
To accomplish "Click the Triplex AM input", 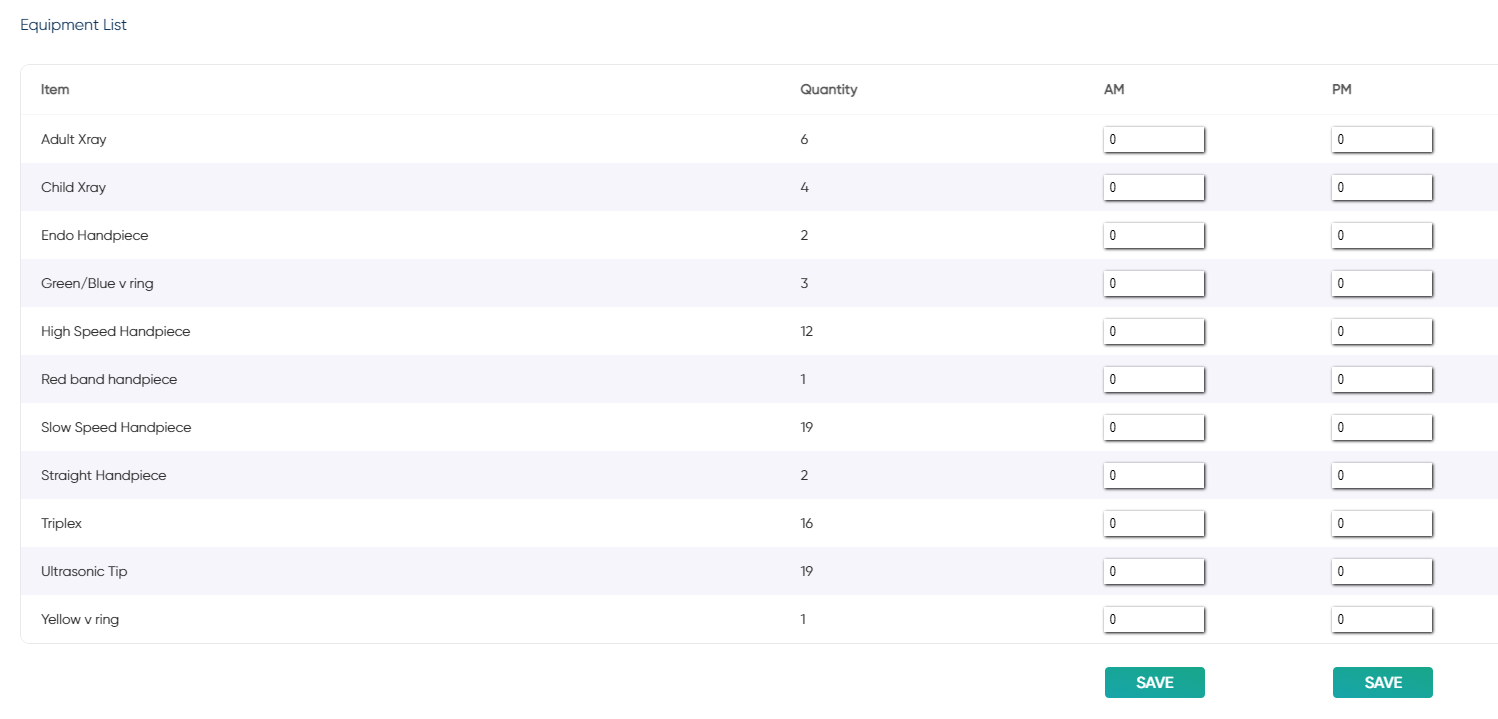I will (x=1154, y=524).
